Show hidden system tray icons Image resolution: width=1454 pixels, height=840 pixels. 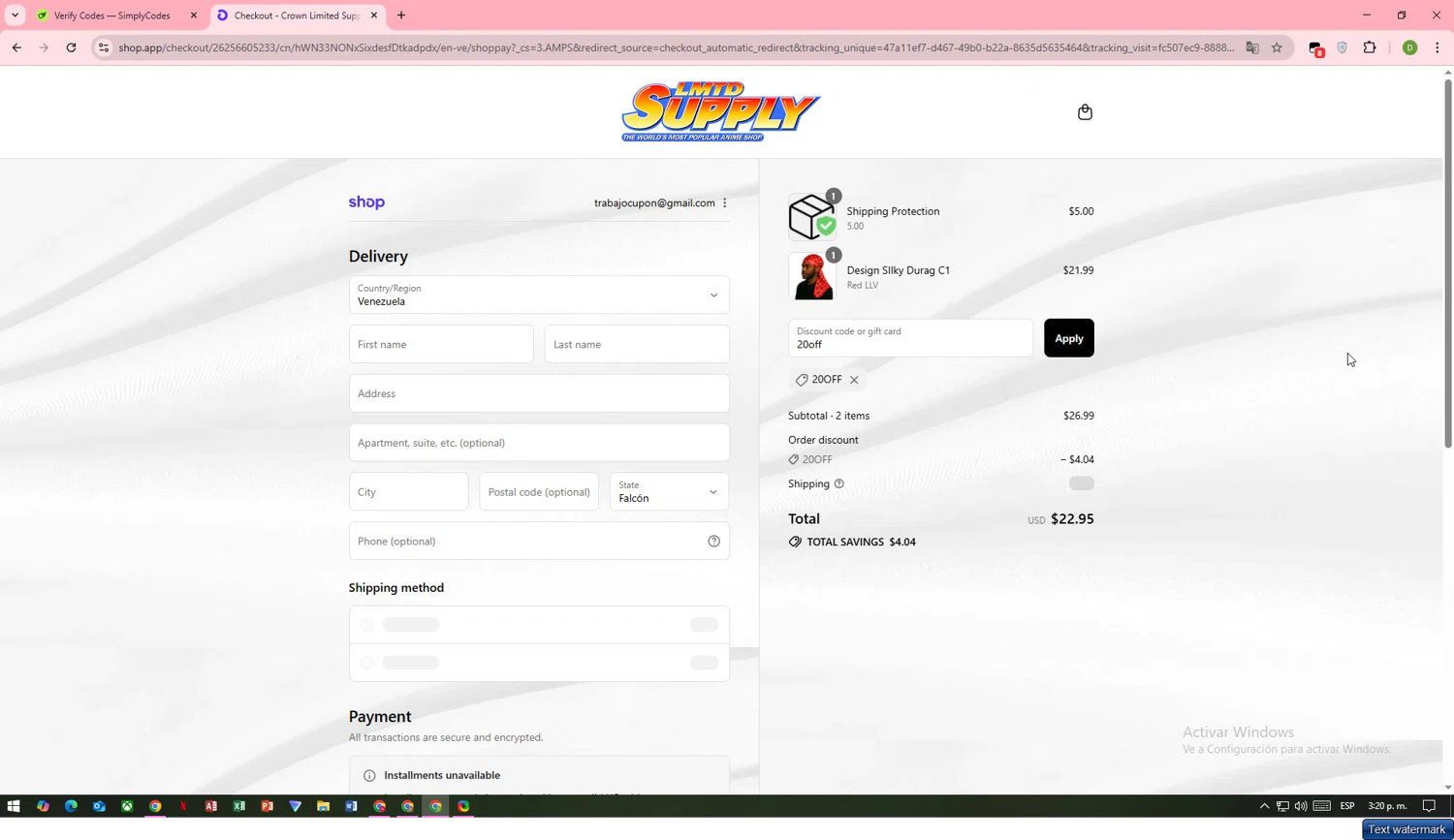tap(1264, 806)
